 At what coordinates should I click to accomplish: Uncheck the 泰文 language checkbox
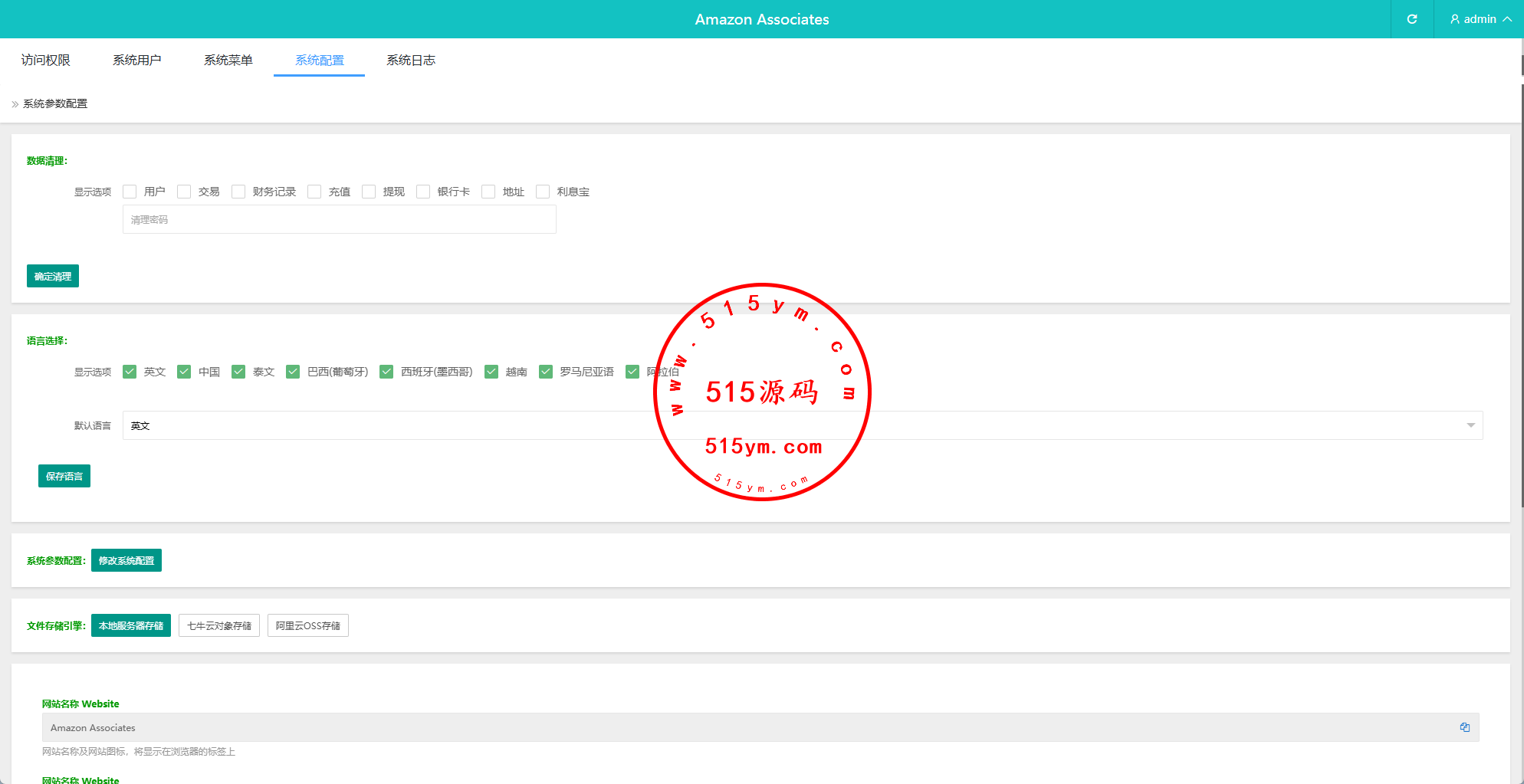(238, 372)
